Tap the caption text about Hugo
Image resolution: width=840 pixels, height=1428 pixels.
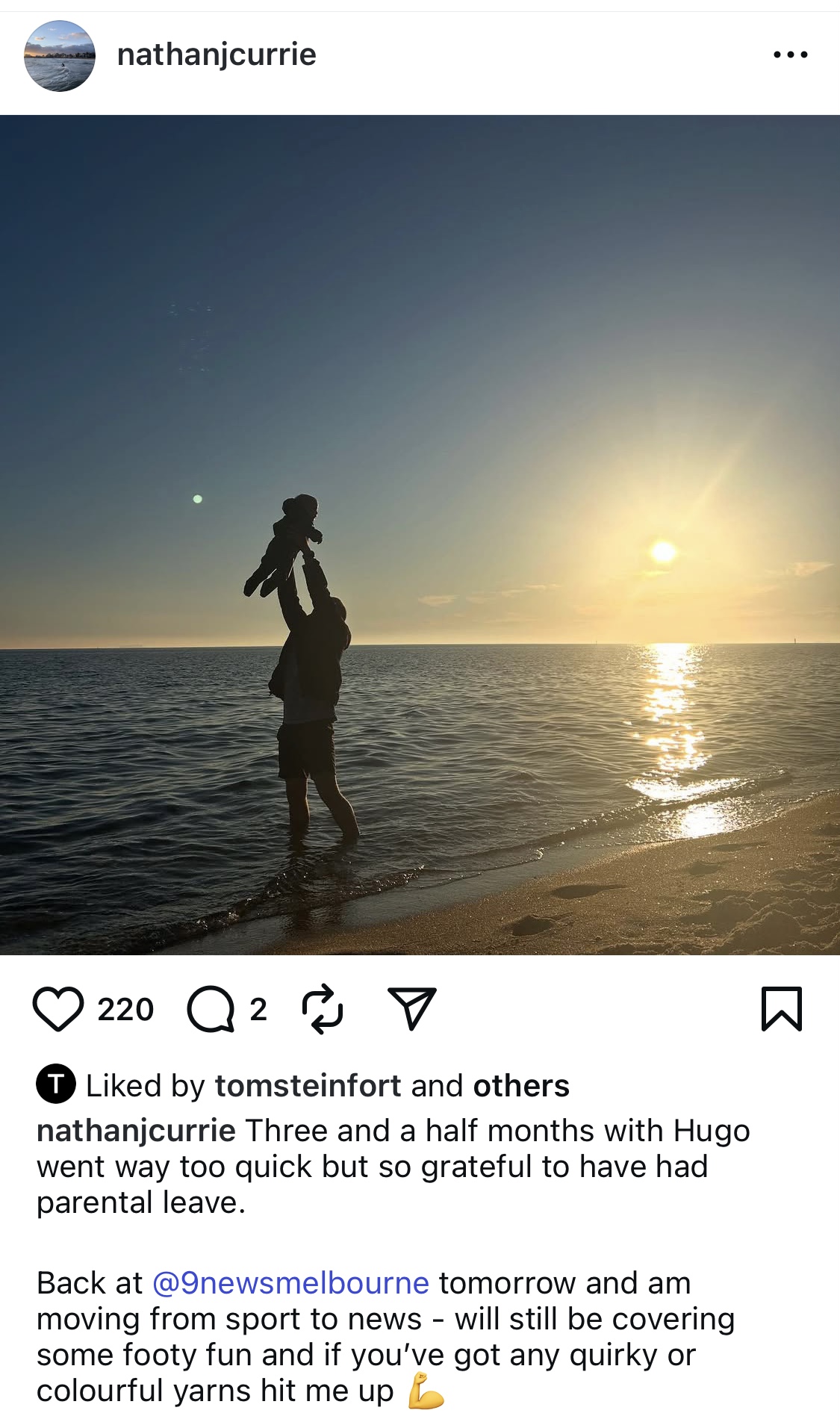coord(393,1167)
